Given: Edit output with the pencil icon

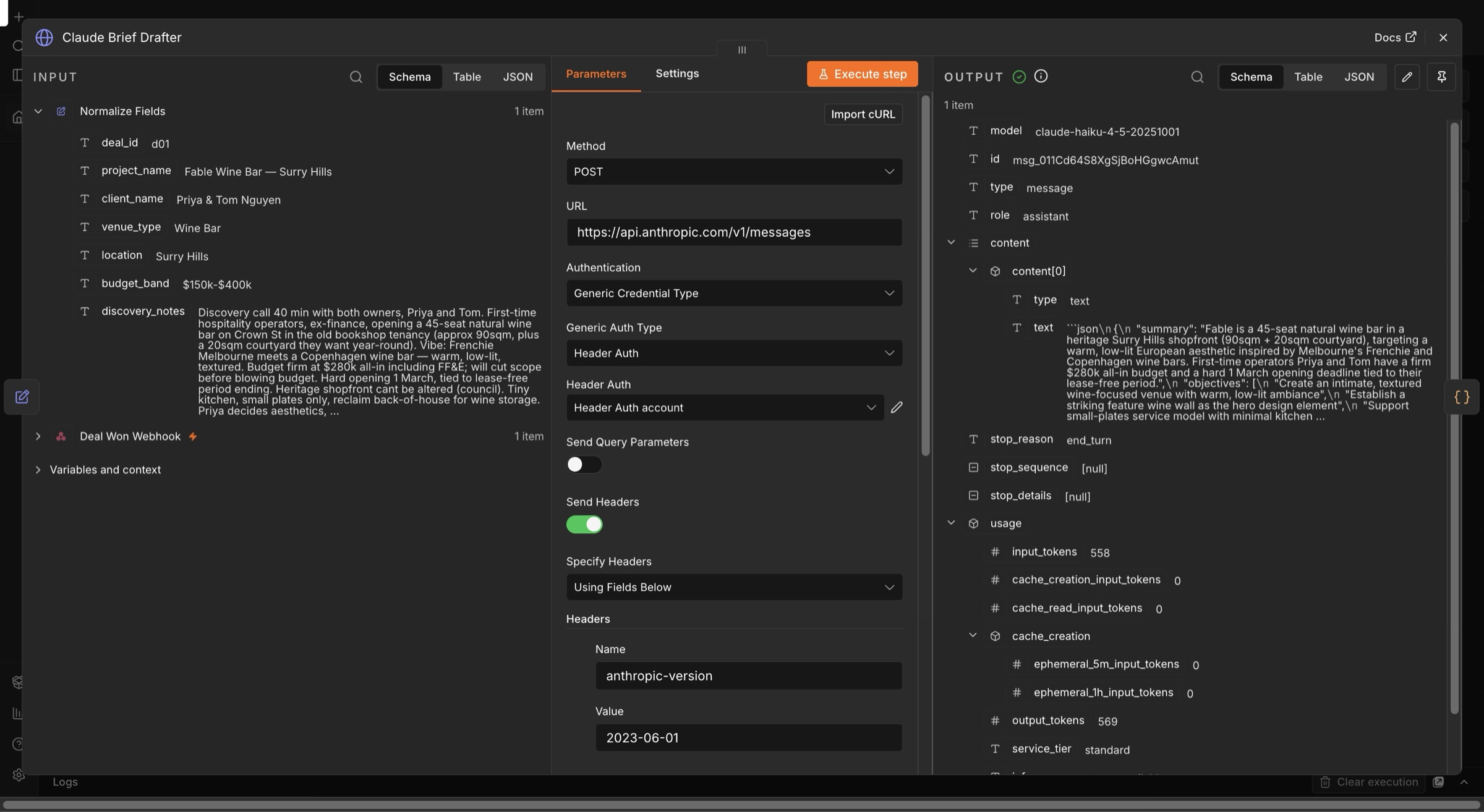Looking at the screenshot, I should 1407,77.
